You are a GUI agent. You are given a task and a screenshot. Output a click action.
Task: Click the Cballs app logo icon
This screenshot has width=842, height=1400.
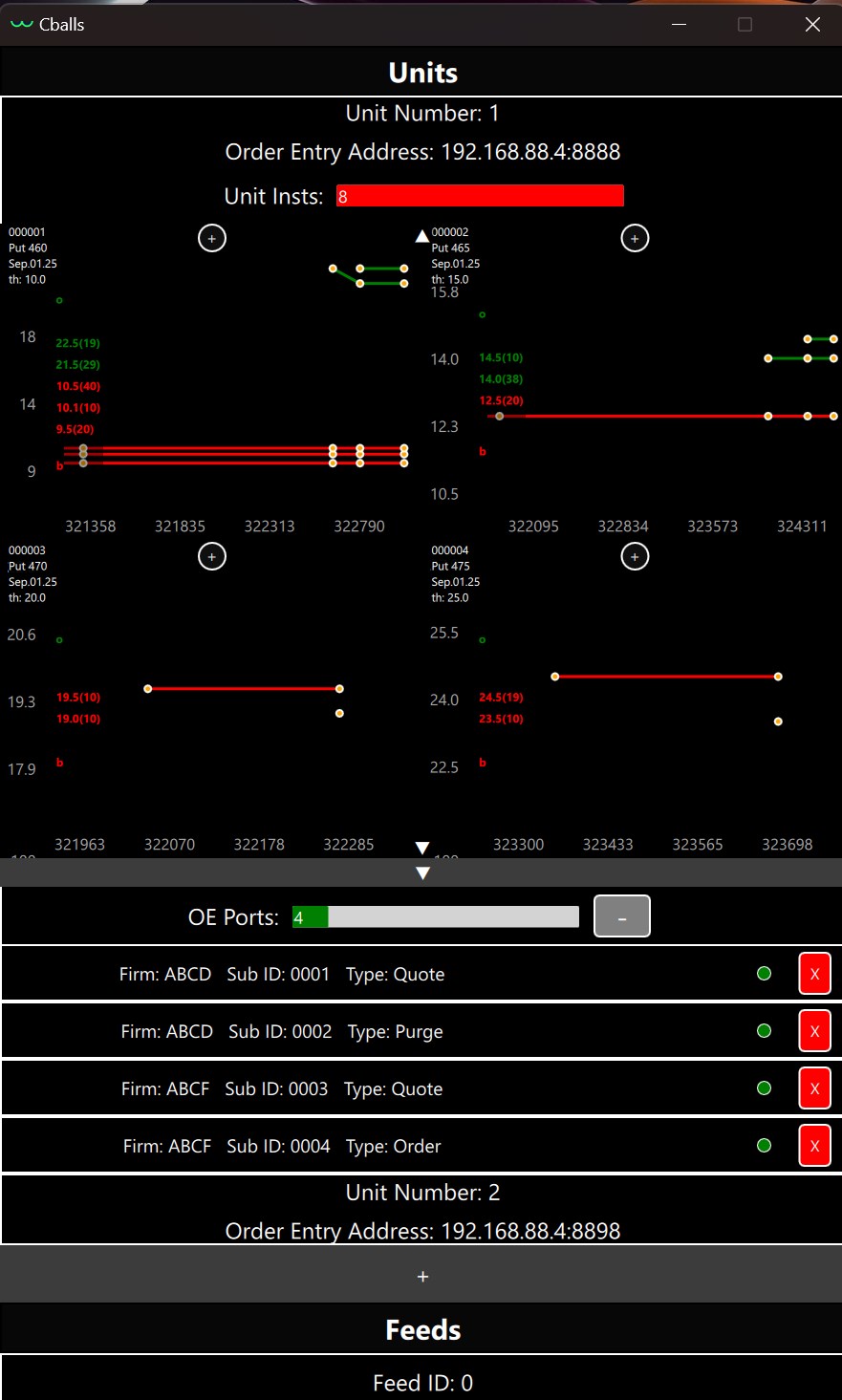pos(21,25)
